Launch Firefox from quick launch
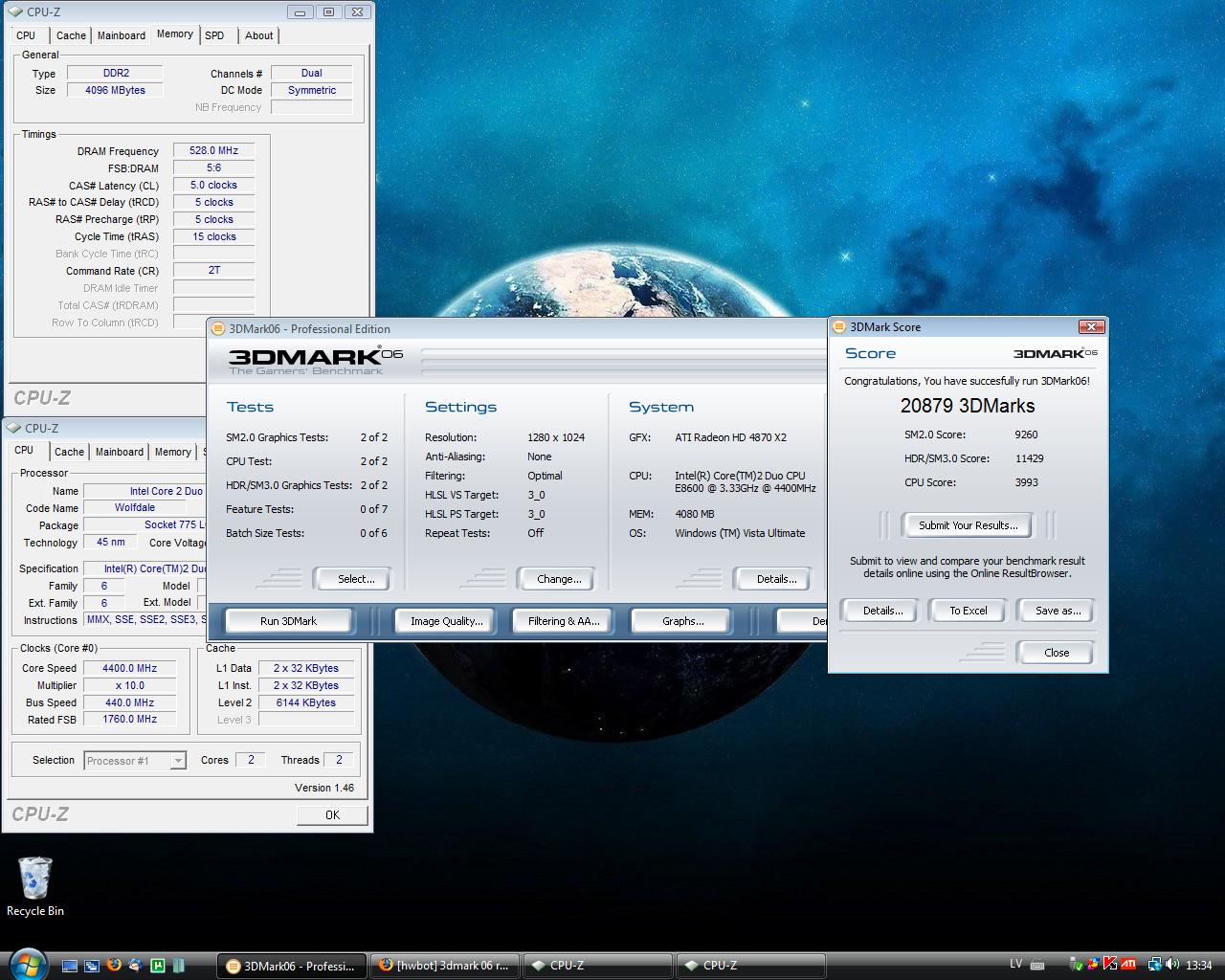The height and width of the screenshot is (980, 1225). [x=113, y=966]
